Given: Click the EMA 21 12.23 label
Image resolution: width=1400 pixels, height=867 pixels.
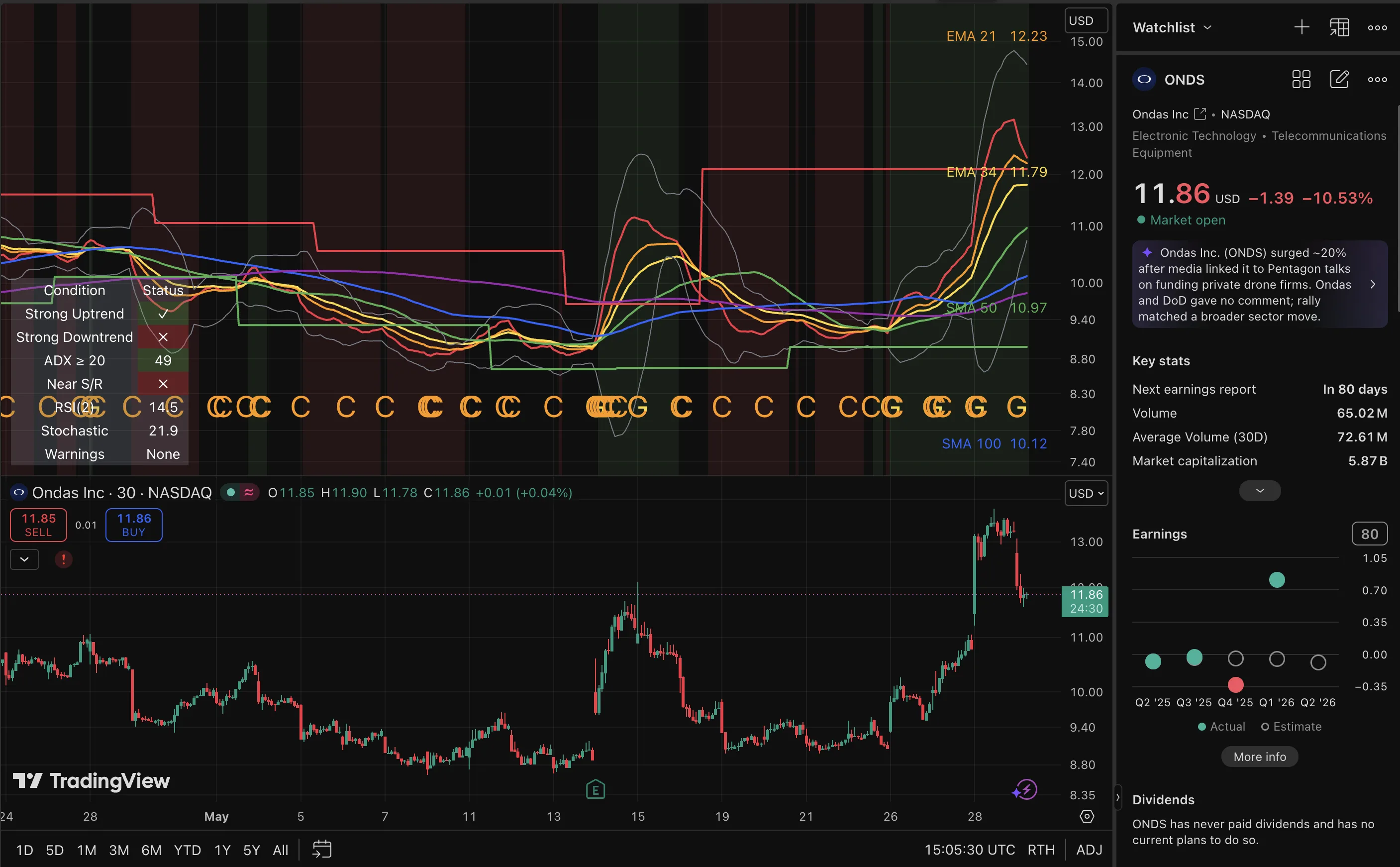Looking at the screenshot, I should pyautogui.click(x=997, y=36).
